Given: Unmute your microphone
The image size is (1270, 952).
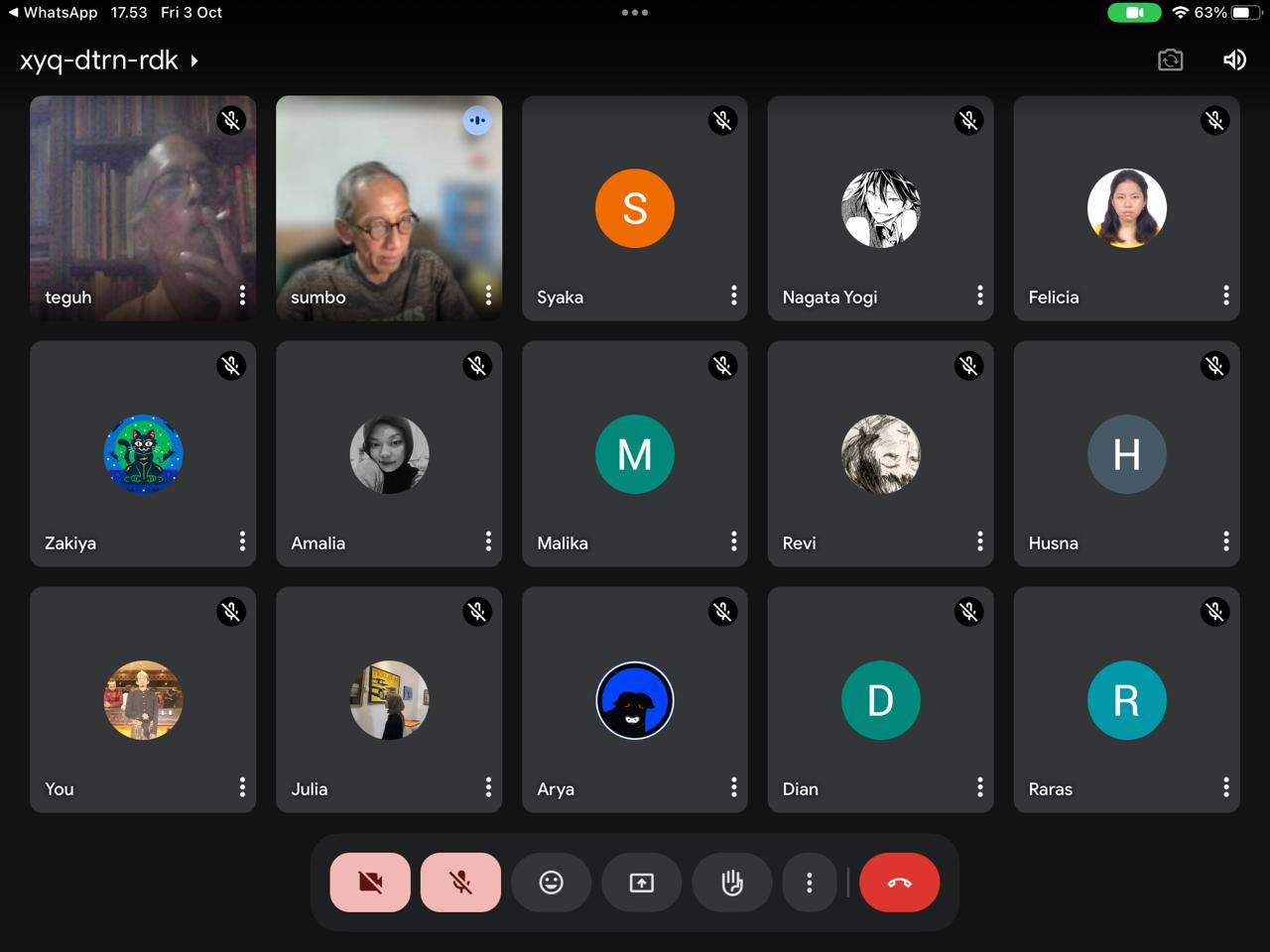Looking at the screenshot, I should click(x=460, y=882).
